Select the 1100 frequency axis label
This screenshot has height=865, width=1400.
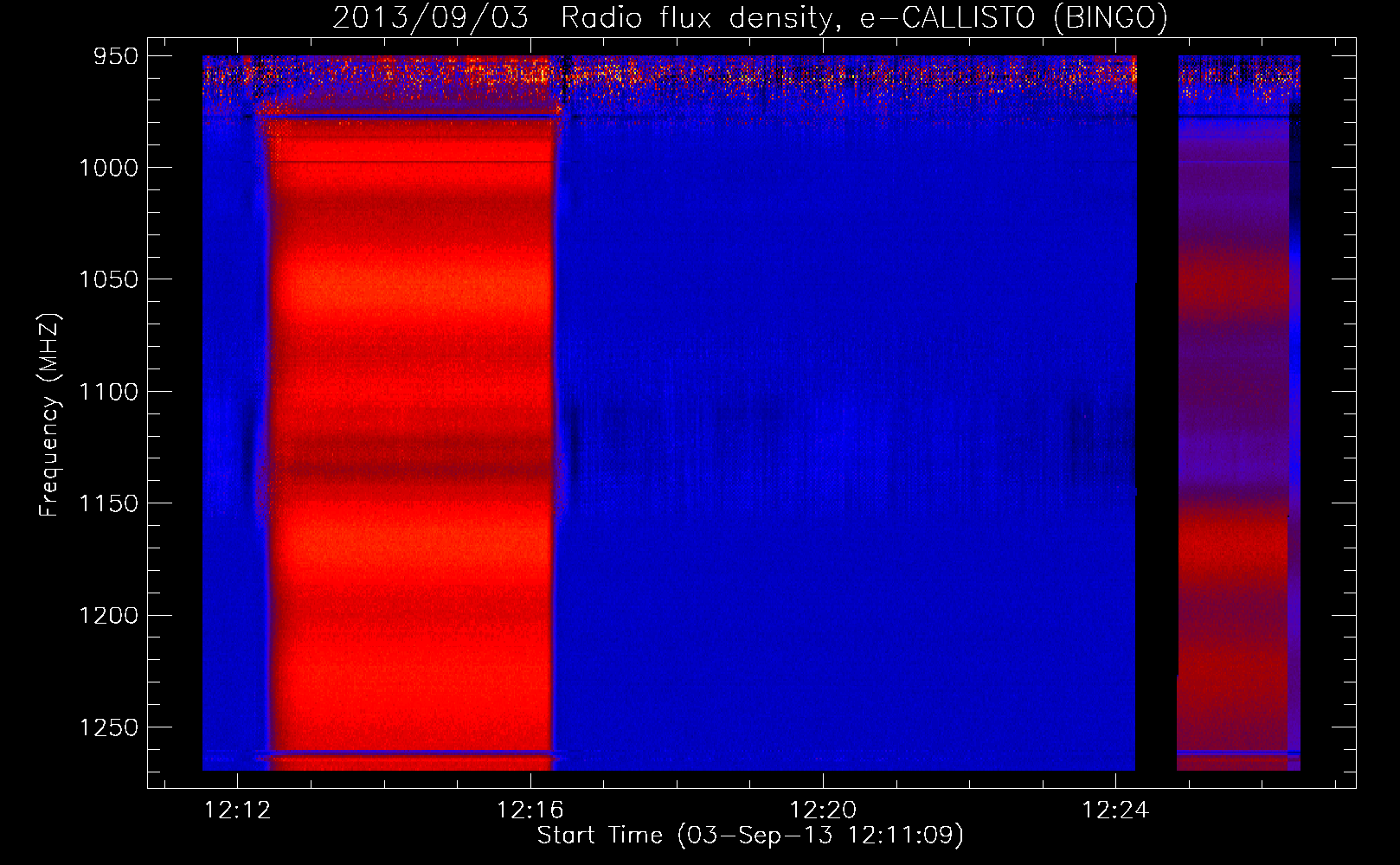click(x=109, y=392)
